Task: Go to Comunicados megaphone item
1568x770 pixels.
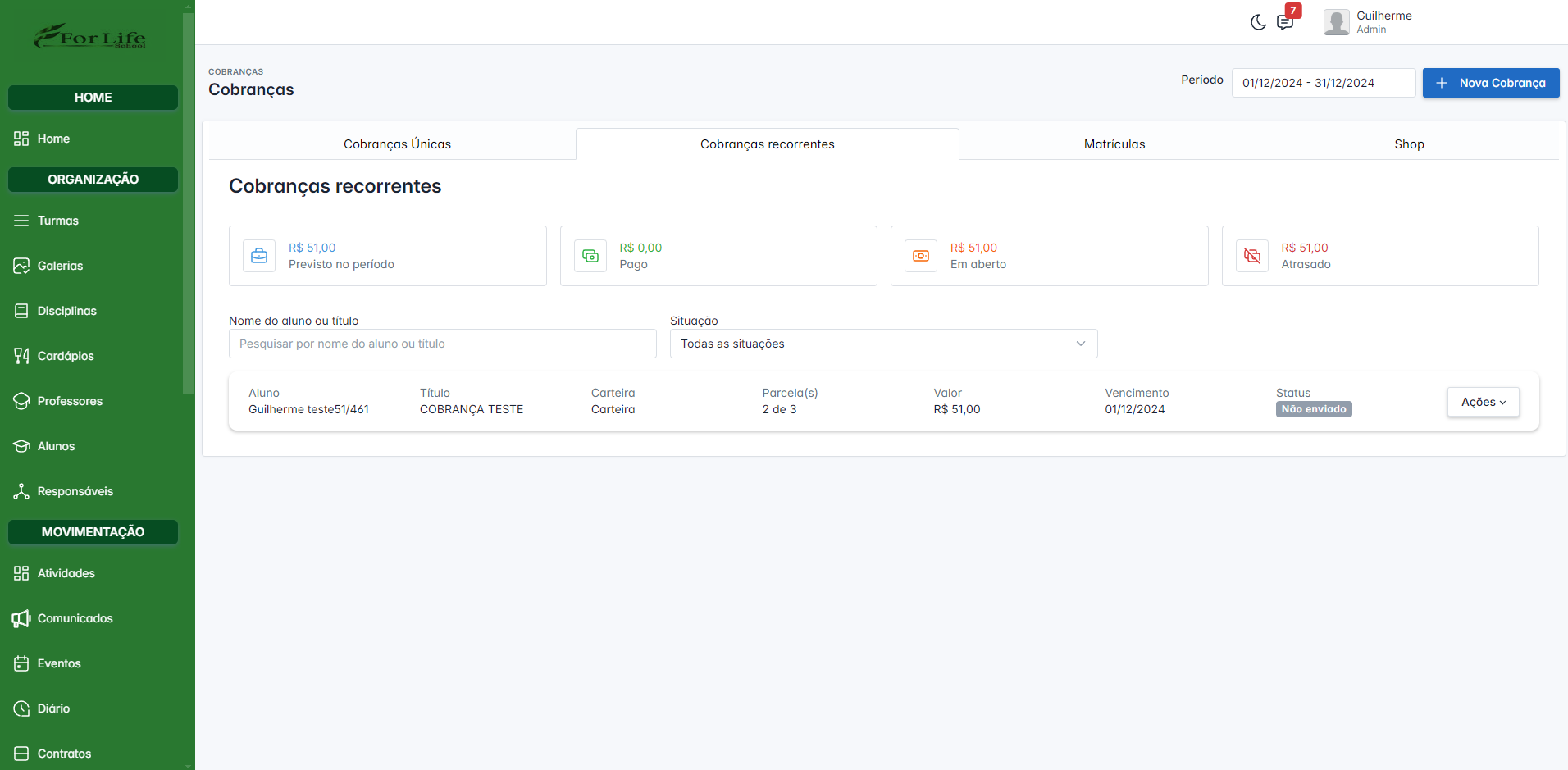Action: coord(75,618)
